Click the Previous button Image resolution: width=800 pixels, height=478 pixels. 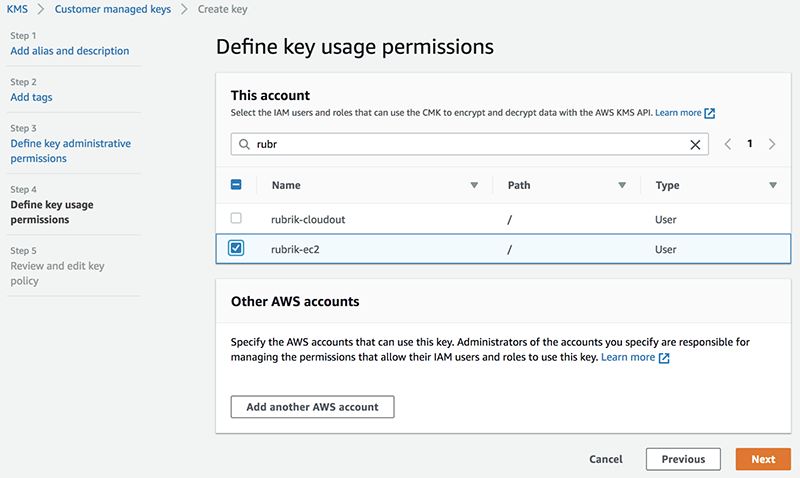[x=683, y=459]
